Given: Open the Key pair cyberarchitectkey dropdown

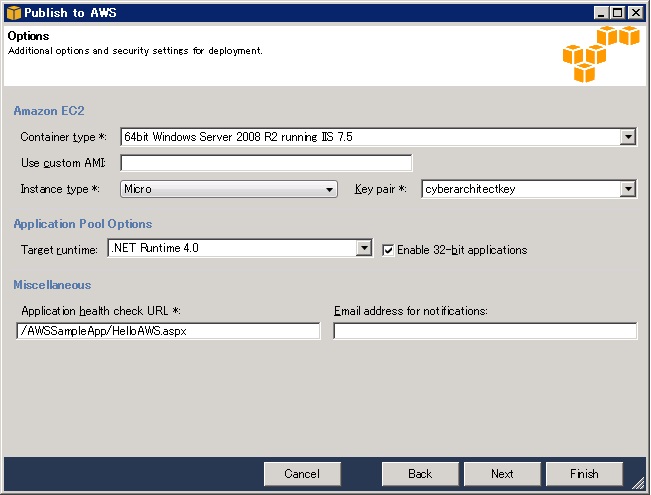Looking at the screenshot, I should [x=529, y=189].
